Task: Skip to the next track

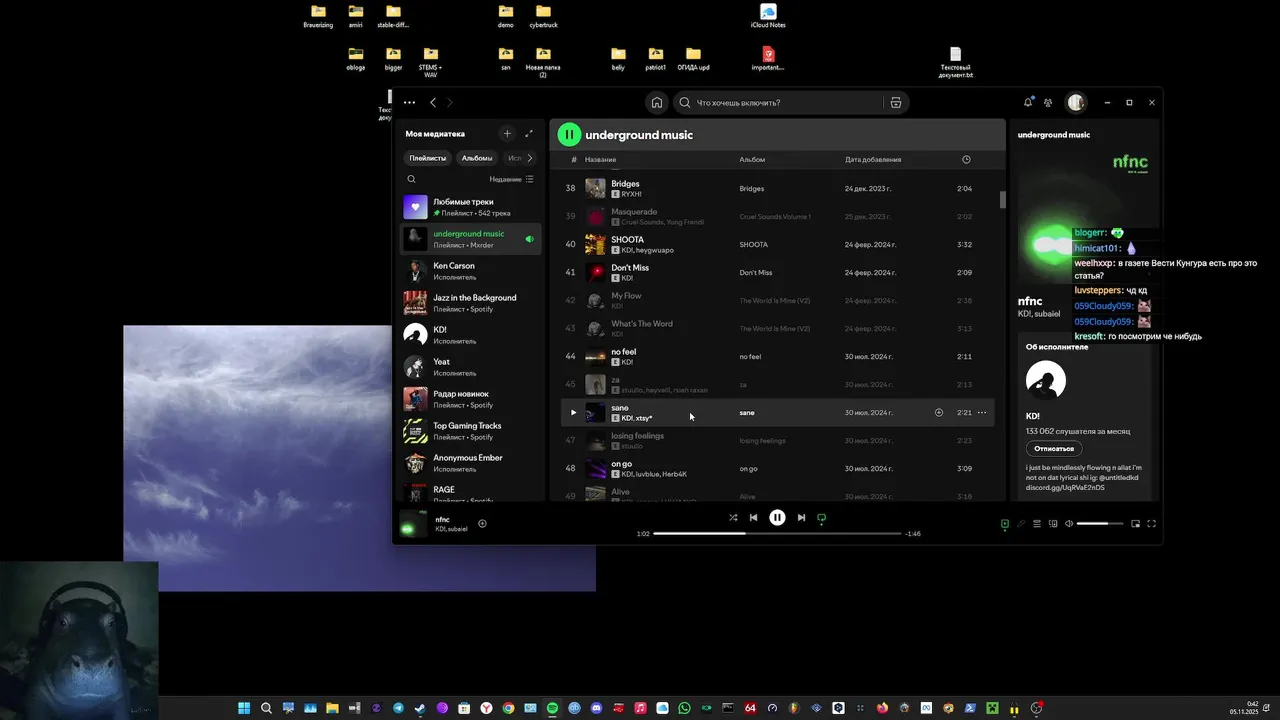Action: 801,518
